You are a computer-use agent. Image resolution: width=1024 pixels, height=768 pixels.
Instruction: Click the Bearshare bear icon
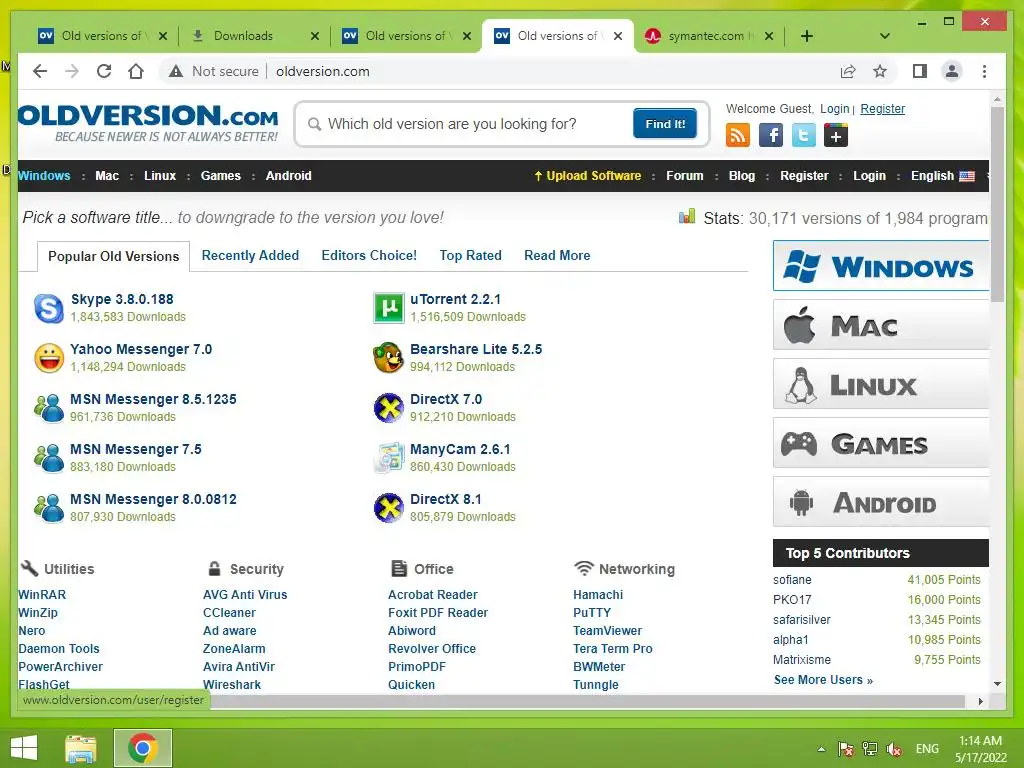click(x=389, y=358)
